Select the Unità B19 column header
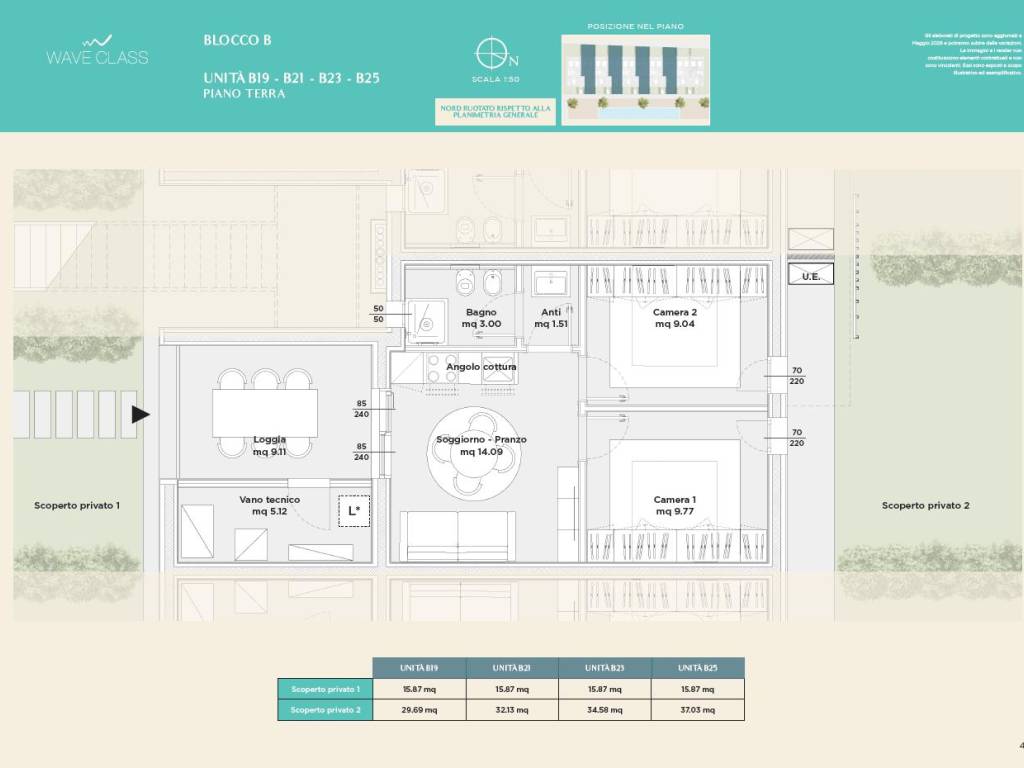 (x=419, y=668)
